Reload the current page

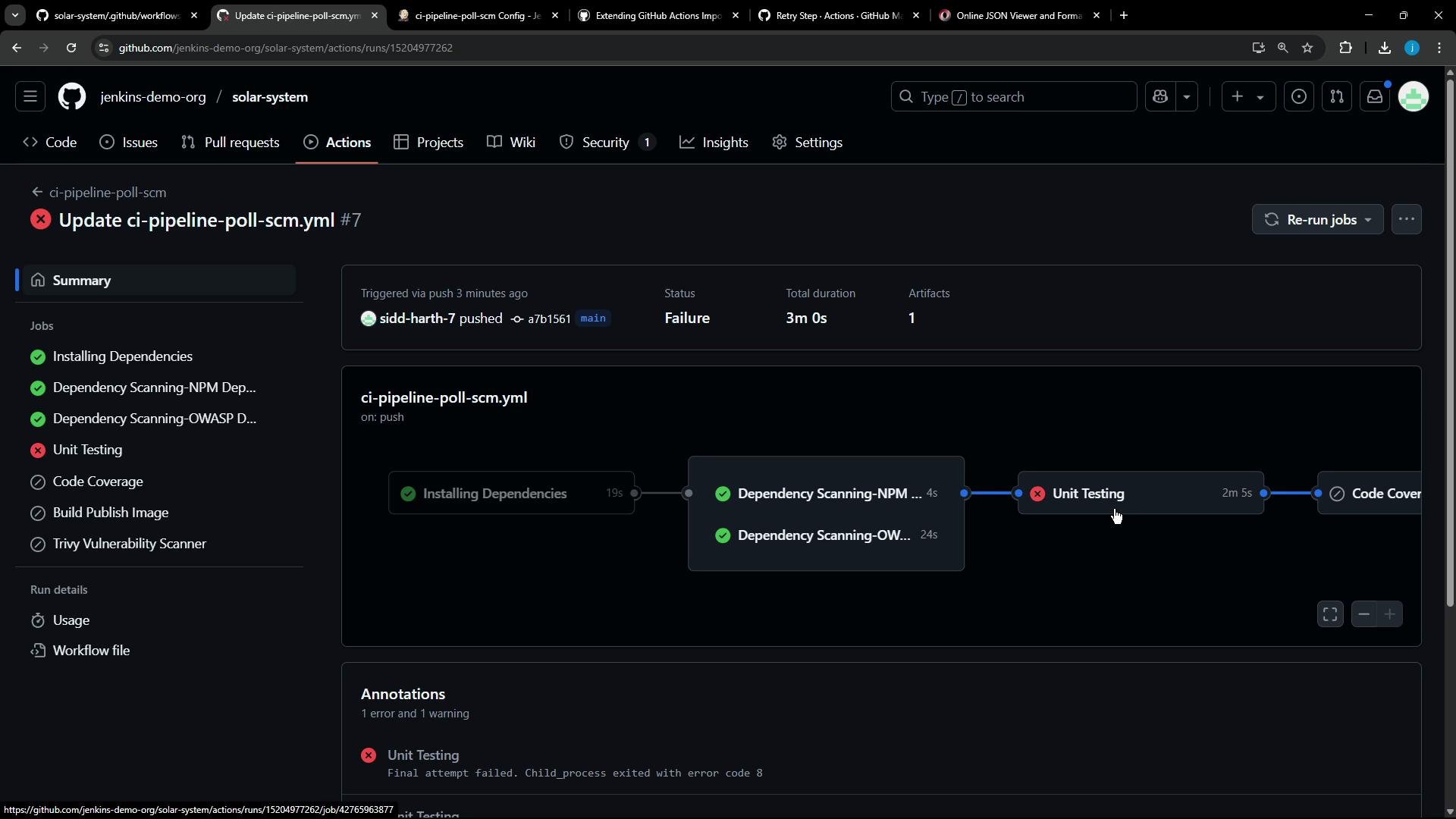tap(71, 48)
